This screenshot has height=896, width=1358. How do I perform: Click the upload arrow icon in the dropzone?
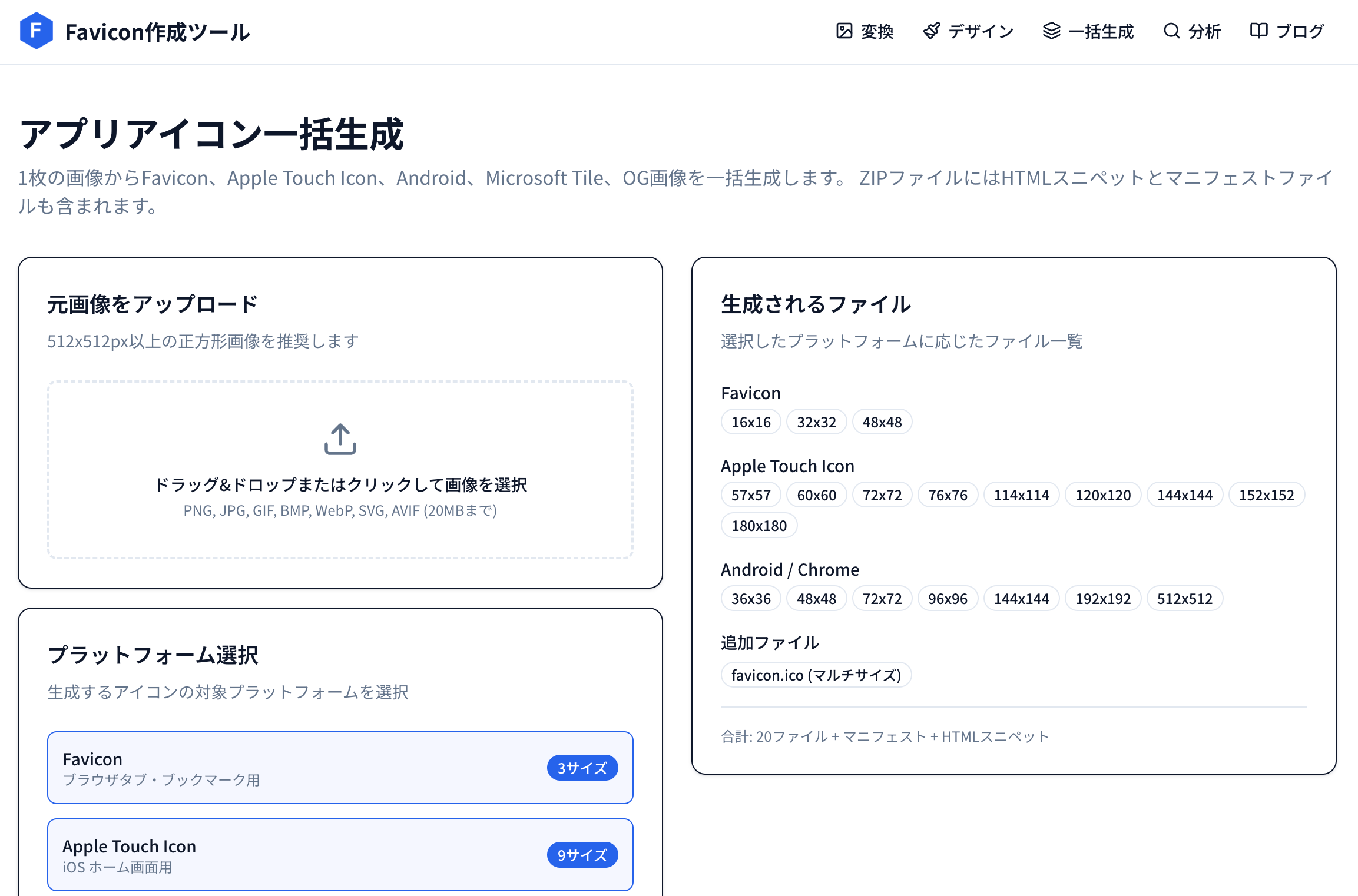point(341,442)
